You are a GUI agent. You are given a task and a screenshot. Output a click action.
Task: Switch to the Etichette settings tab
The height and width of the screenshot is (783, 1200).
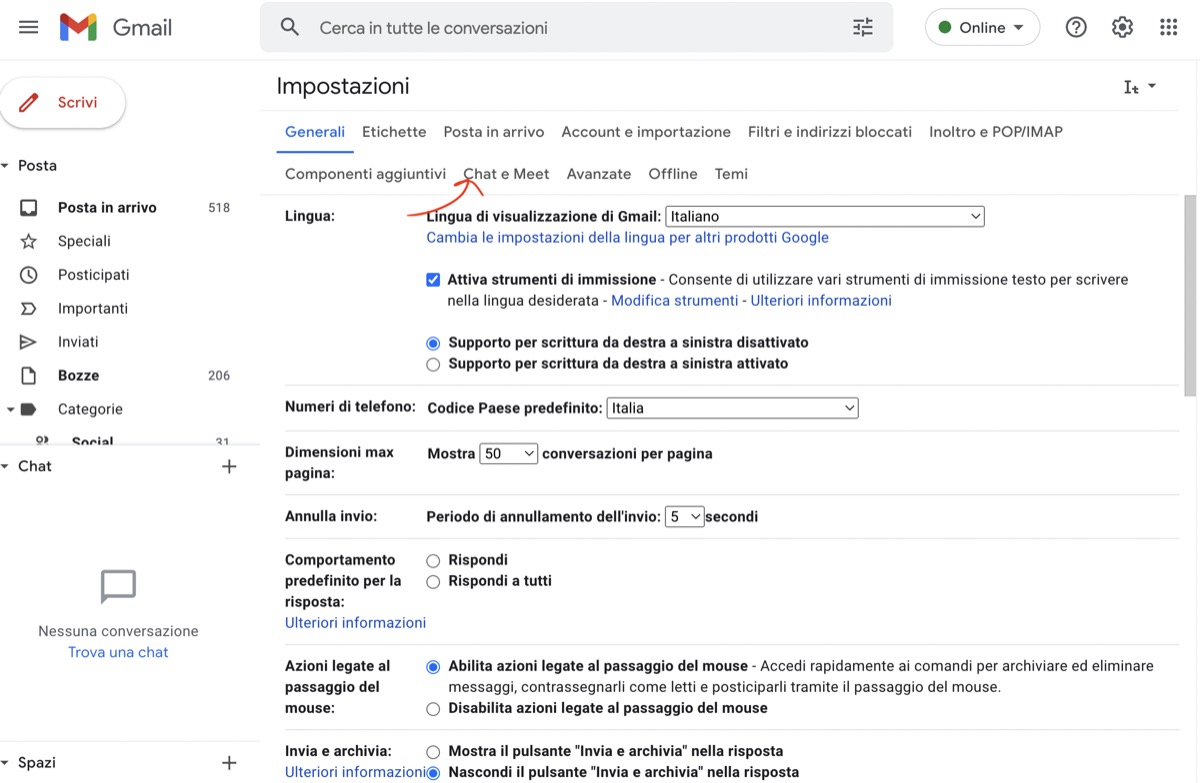tap(394, 132)
